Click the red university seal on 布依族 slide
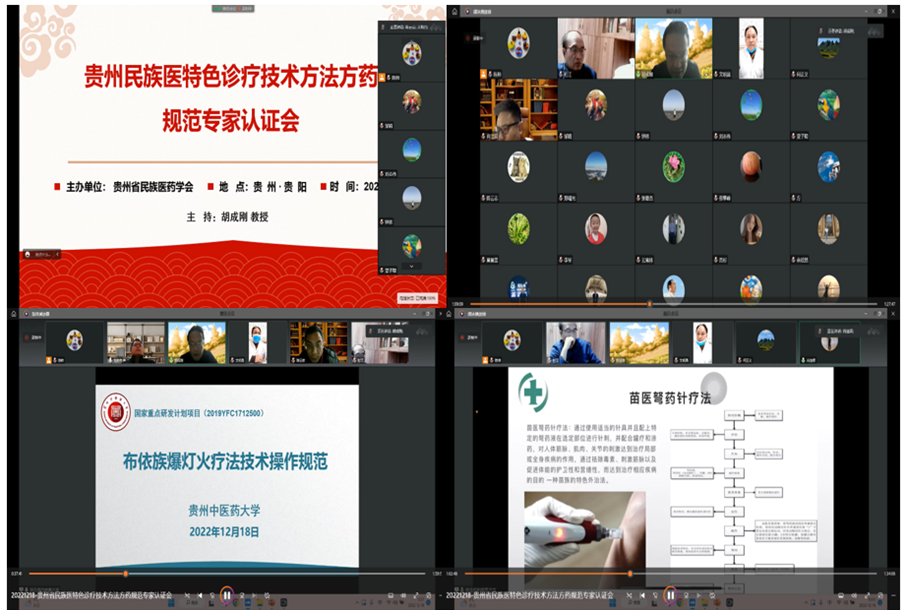 [x=115, y=412]
